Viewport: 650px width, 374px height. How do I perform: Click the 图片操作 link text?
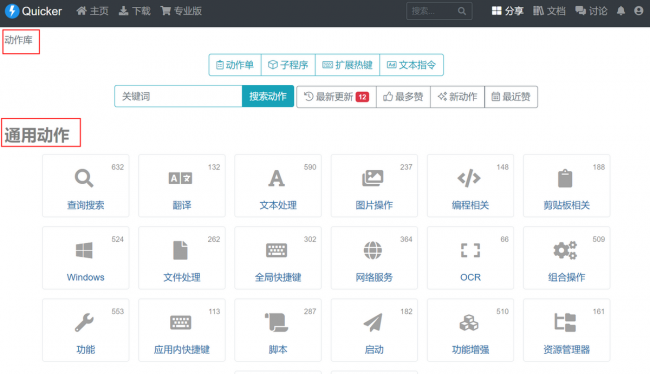[374, 205]
